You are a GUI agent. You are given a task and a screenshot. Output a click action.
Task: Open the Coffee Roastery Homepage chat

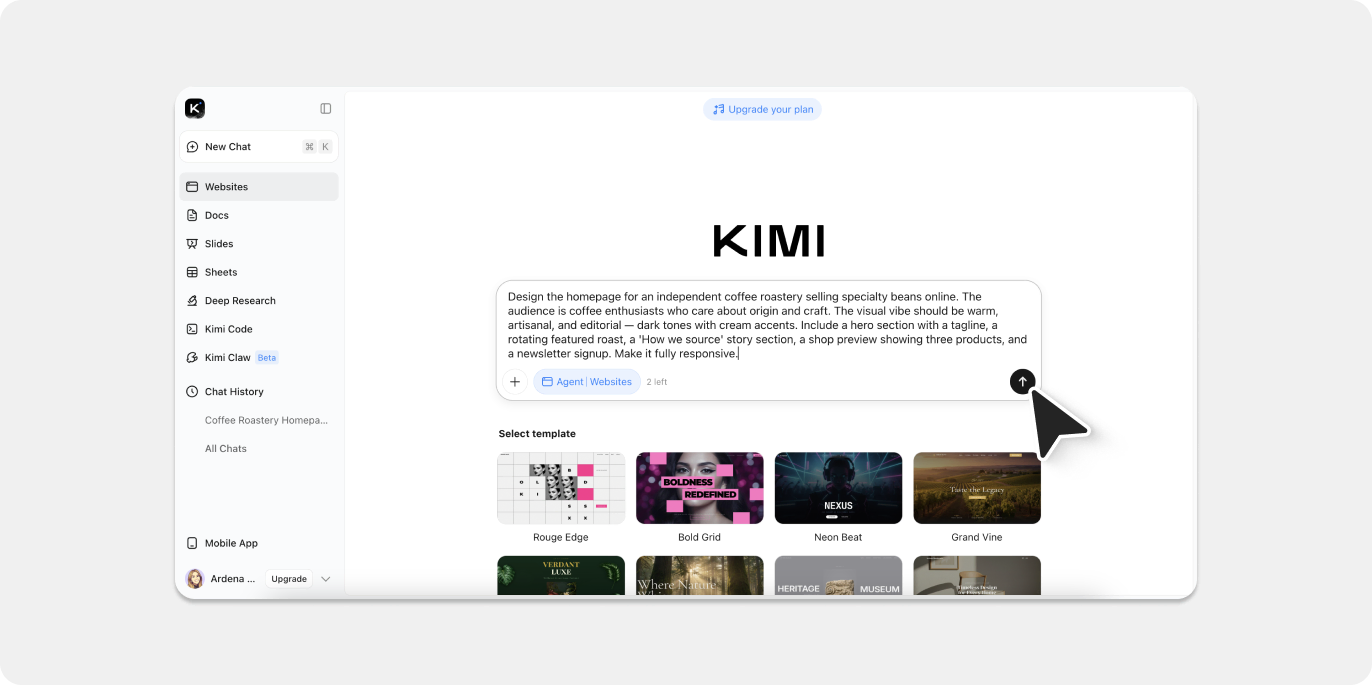(x=264, y=420)
